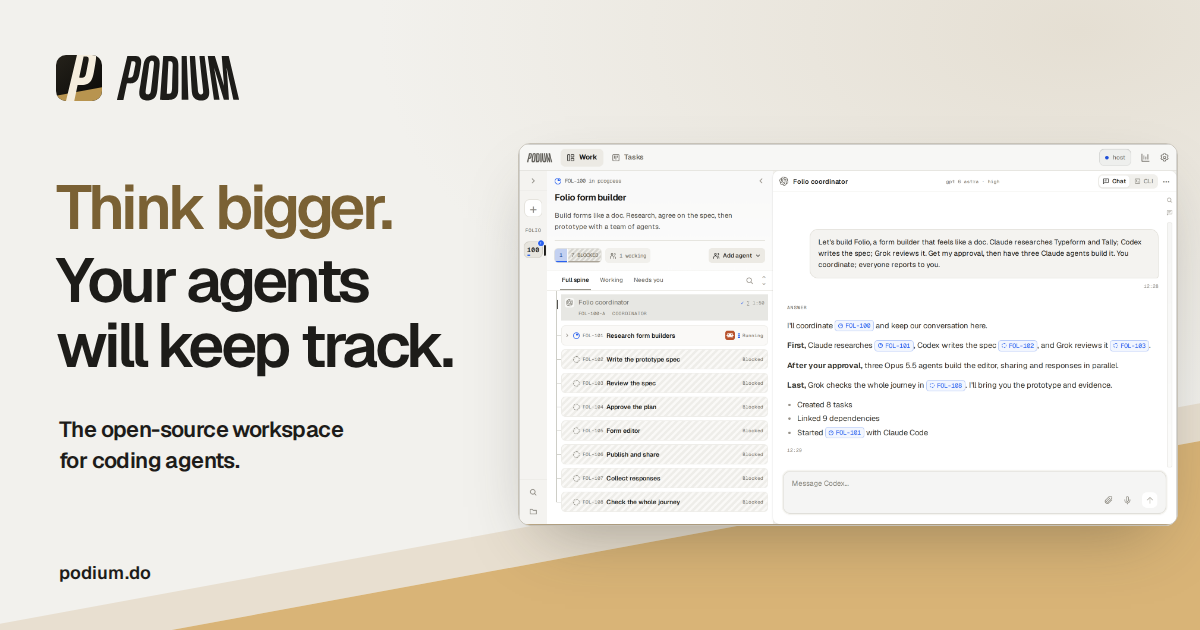Open the Publish and share task
Image resolution: width=1200 pixels, height=630 pixels.
pos(664,455)
